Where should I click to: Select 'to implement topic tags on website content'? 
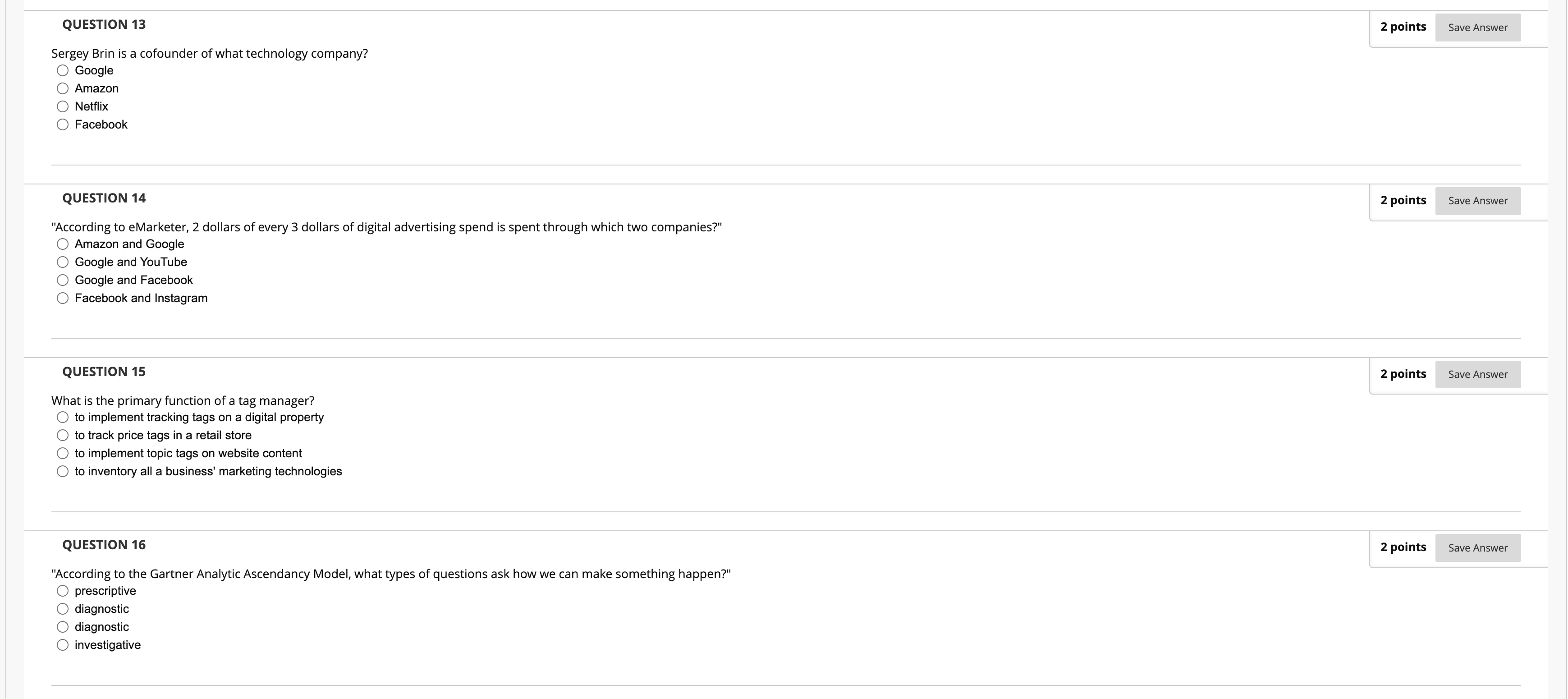click(x=63, y=453)
